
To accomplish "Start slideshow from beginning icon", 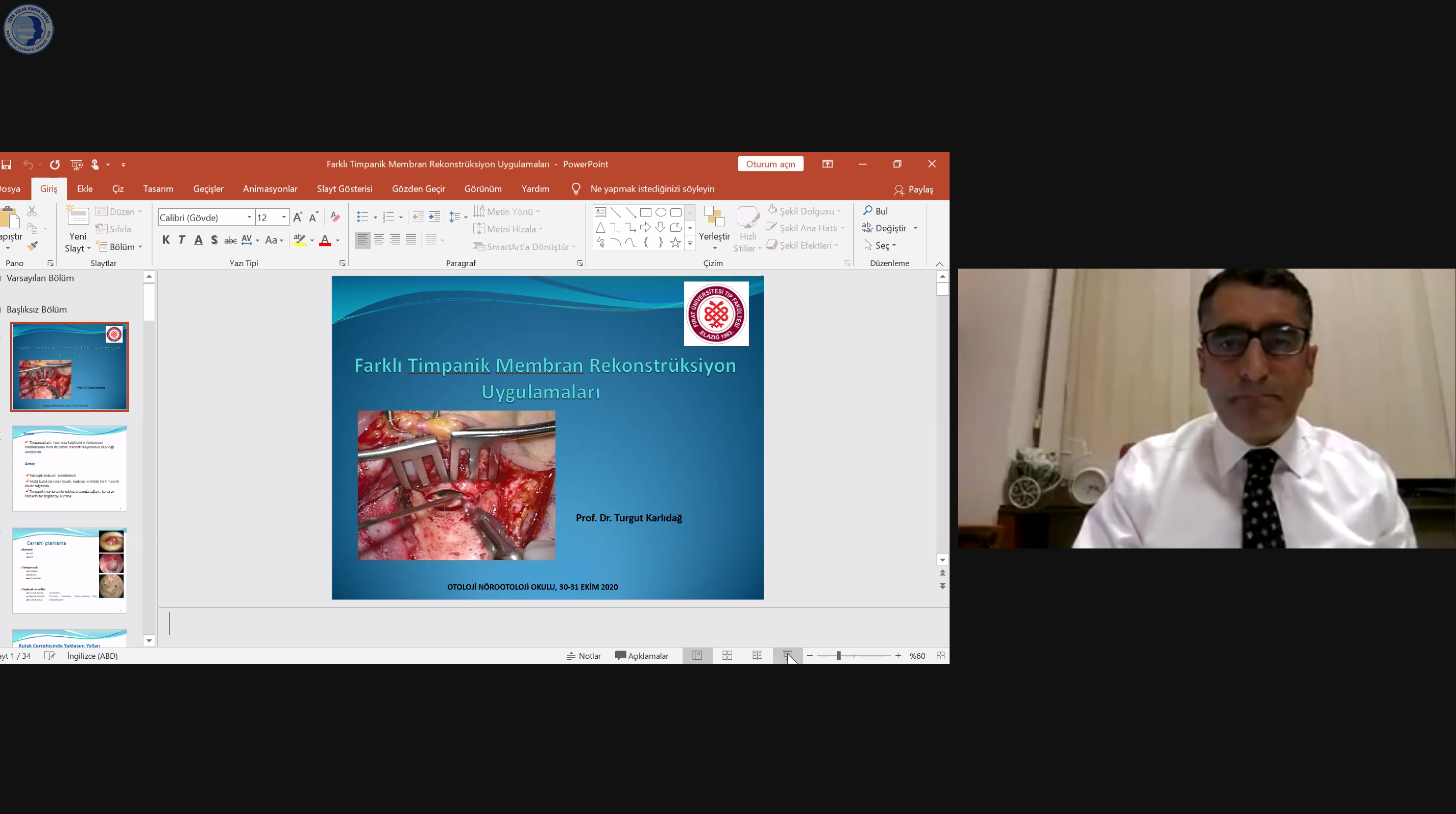I will tap(76, 164).
